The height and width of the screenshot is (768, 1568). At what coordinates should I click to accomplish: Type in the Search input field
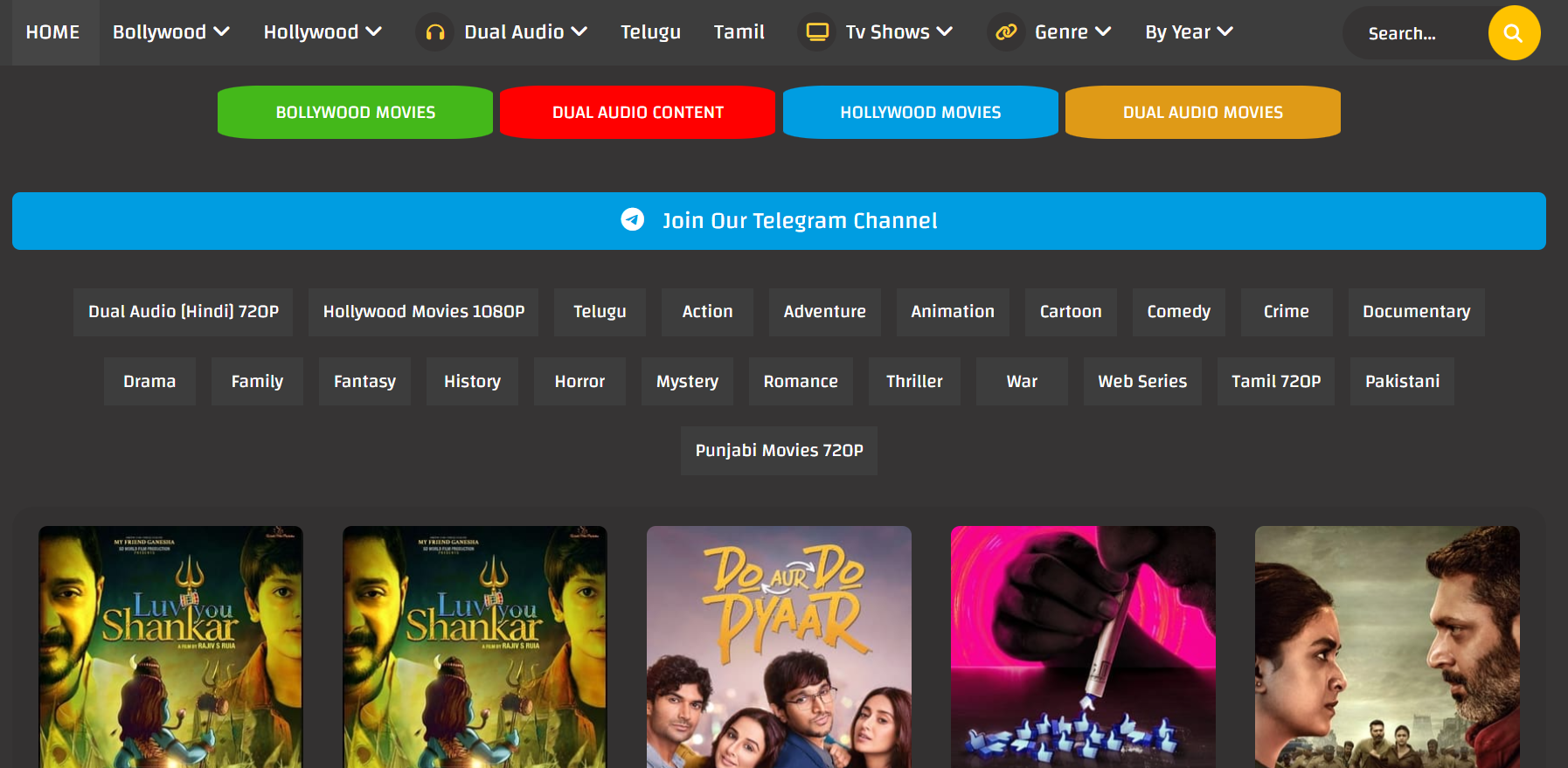1414,33
